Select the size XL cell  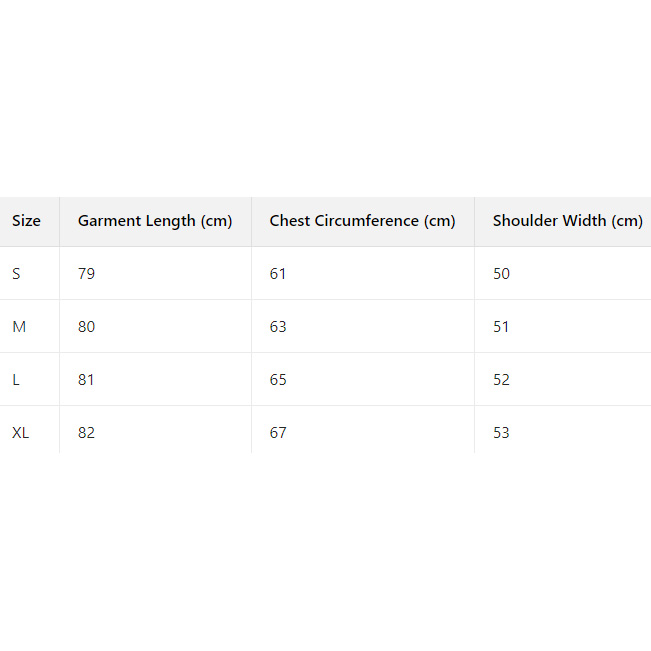(x=21, y=433)
